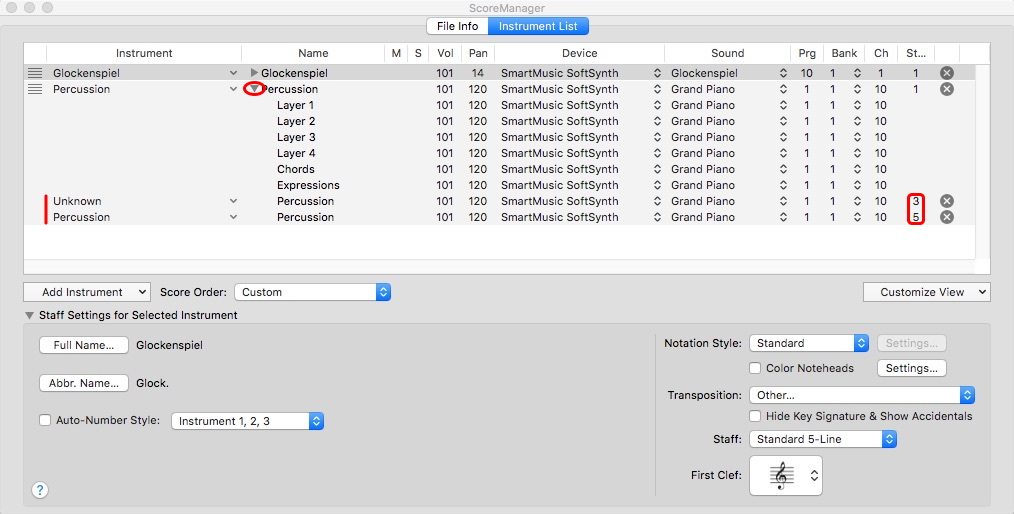The height and width of the screenshot is (514, 1014).
Task: Remove the Unknown instrument using X icon
Action: 946,201
